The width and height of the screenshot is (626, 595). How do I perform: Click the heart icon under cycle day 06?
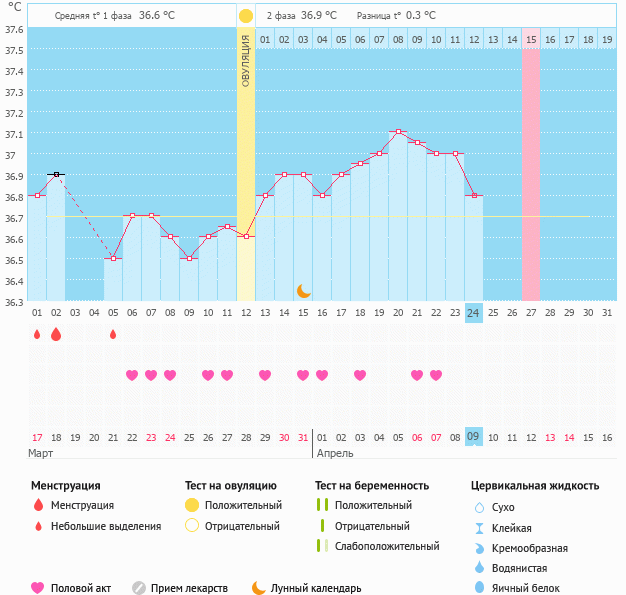click(132, 375)
